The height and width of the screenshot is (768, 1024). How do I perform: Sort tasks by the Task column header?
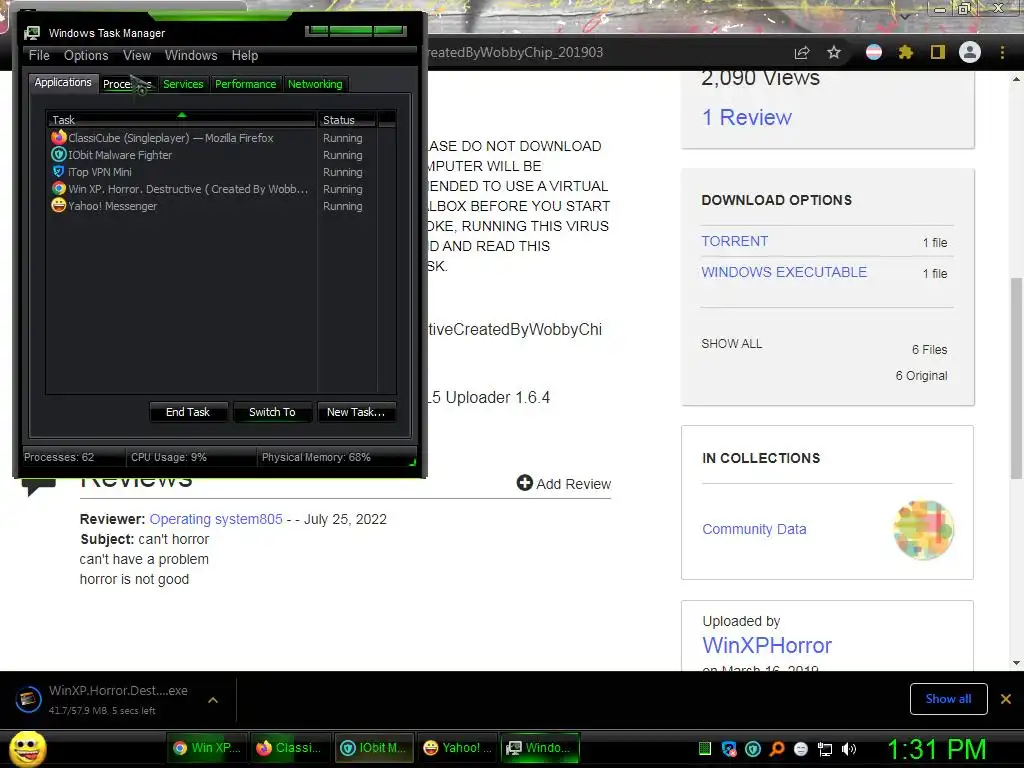(x=182, y=120)
